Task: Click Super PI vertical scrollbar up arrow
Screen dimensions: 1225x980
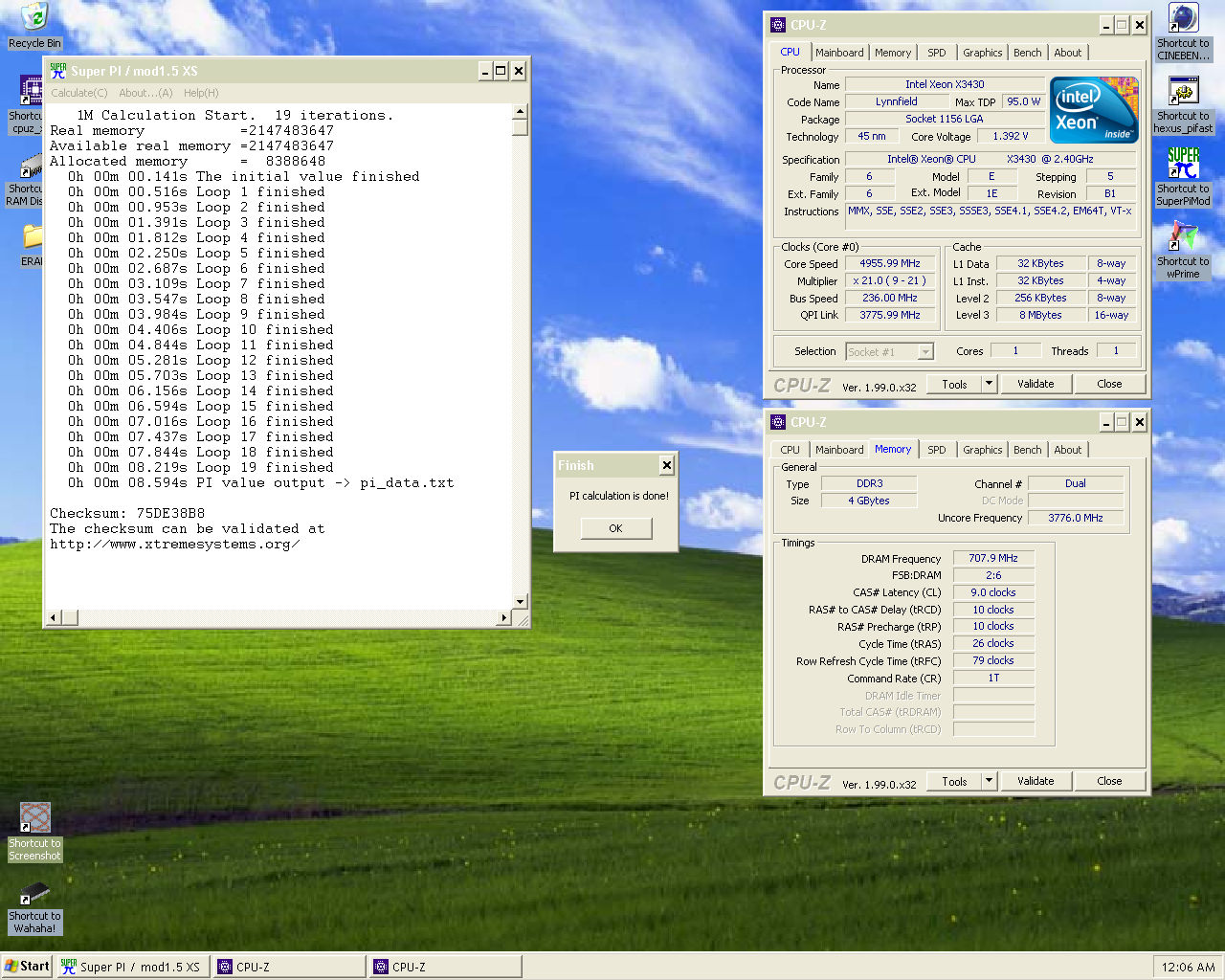Action: click(520, 112)
